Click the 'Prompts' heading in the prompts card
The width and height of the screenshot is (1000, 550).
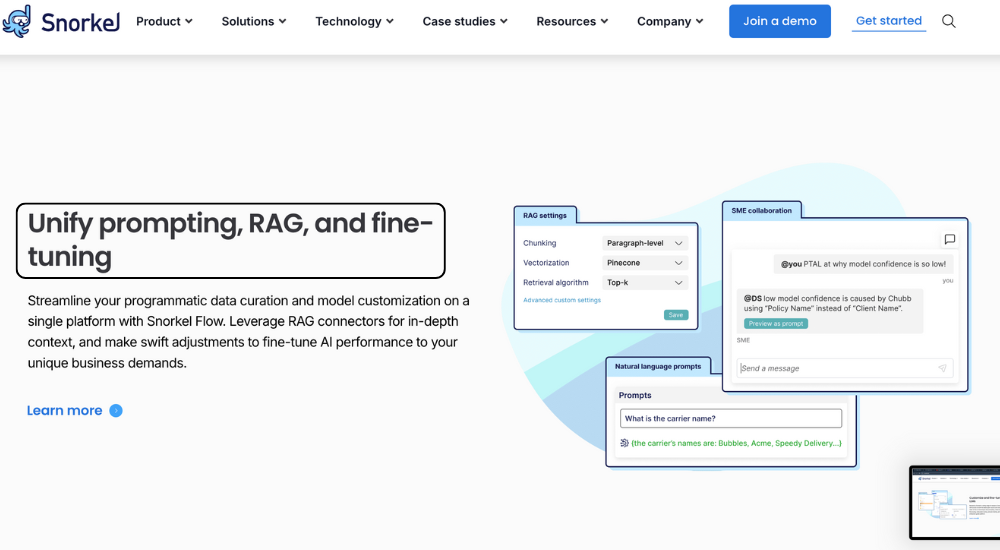click(635, 396)
